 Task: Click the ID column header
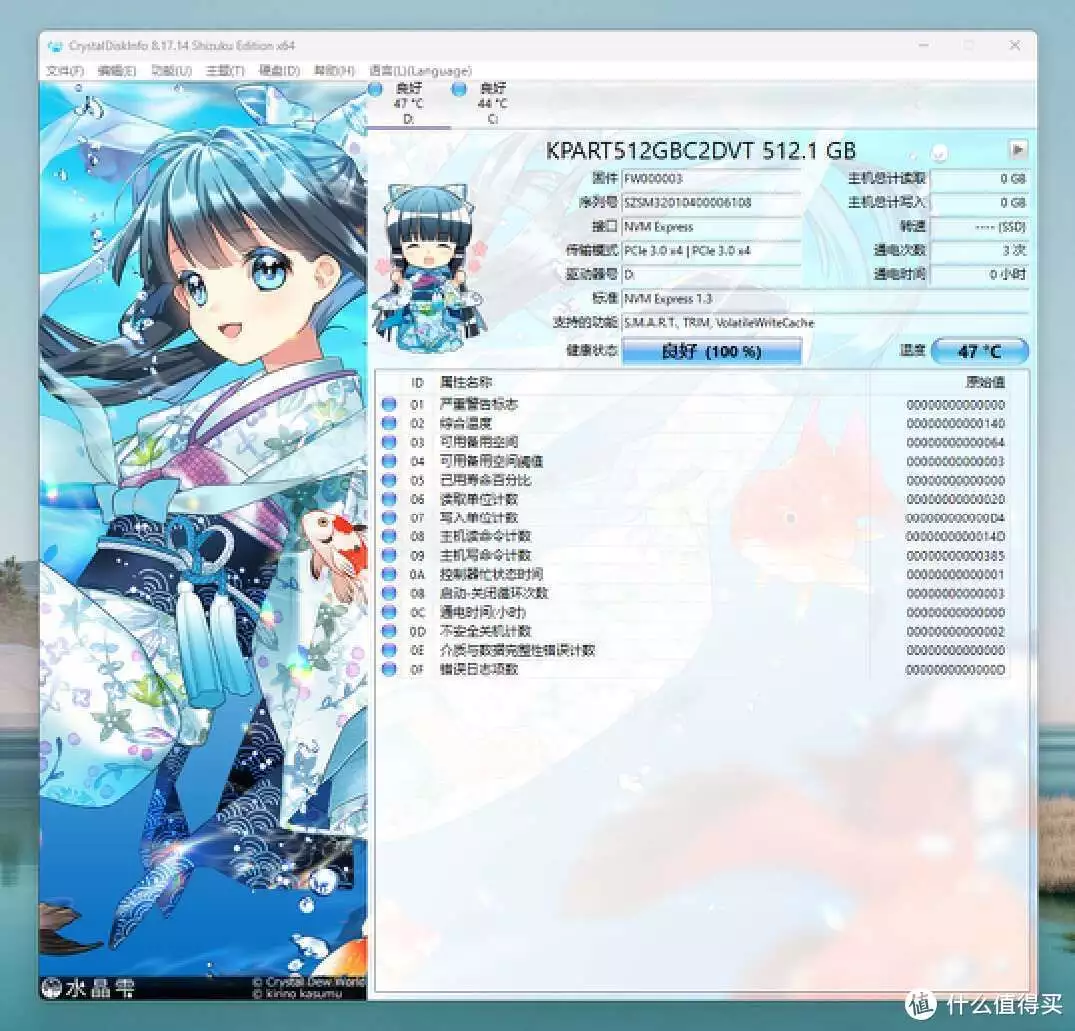pyautogui.click(x=417, y=383)
